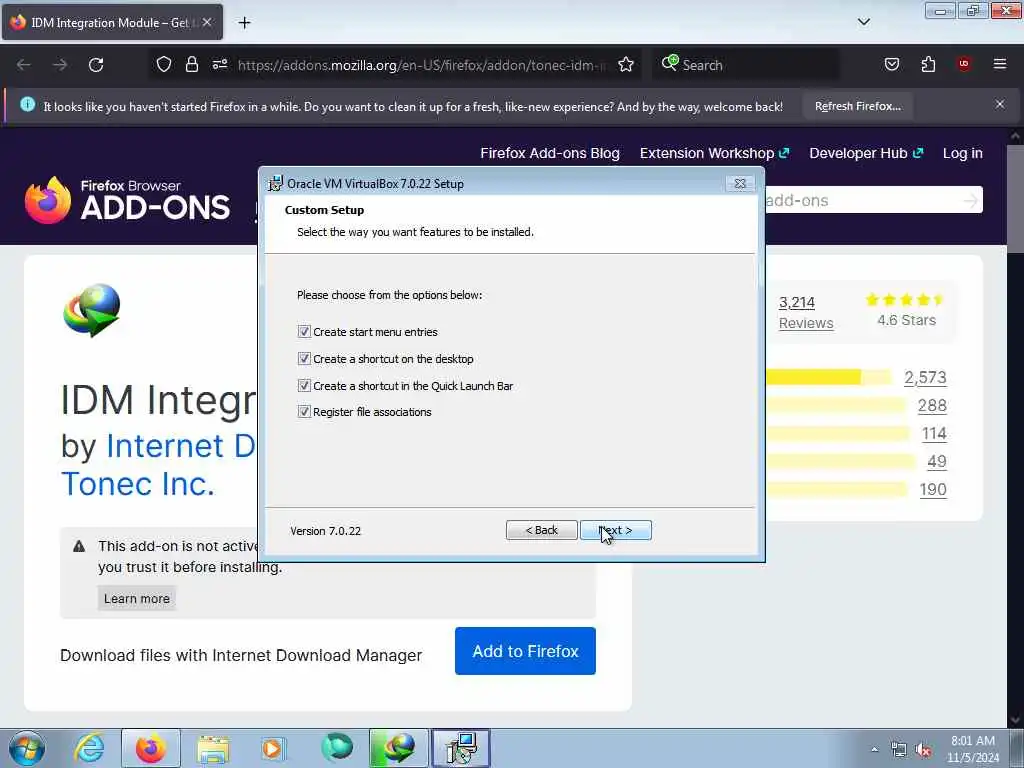Show site security padlock info
Viewport: 1024px width, 768px height.
[191, 64]
